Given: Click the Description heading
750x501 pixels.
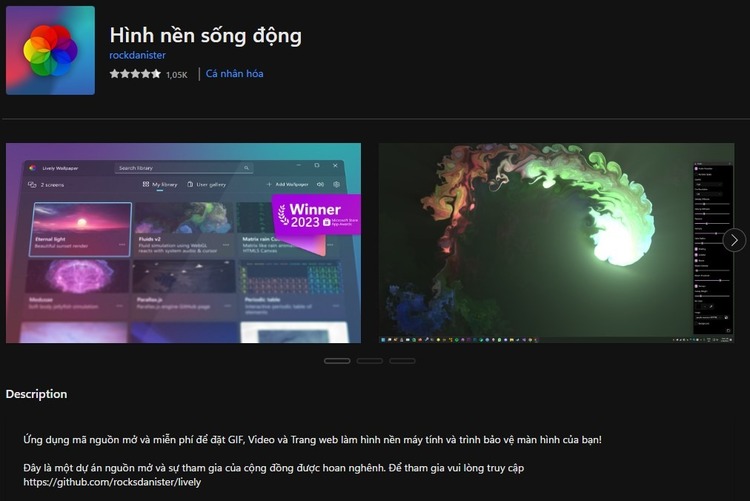Looking at the screenshot, I should tap(36, 394).
